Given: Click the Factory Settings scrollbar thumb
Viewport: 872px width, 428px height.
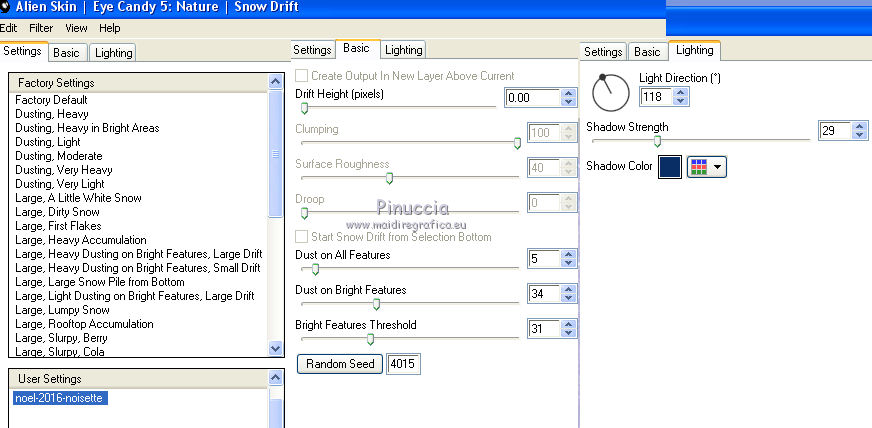Looking at the screenshot, I should [275, 154].
